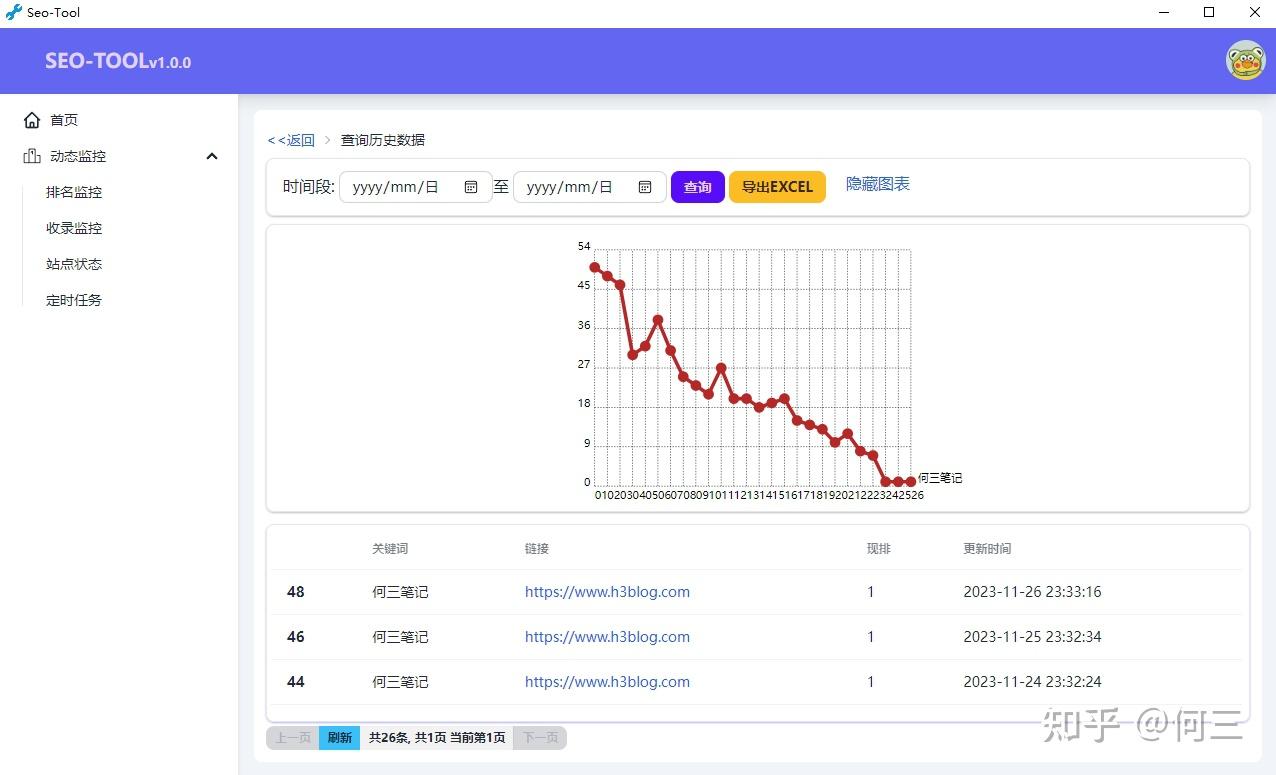Click keyword 何三笔记 in row 46
Viewport: 1276px width, 775px height.
400,637
